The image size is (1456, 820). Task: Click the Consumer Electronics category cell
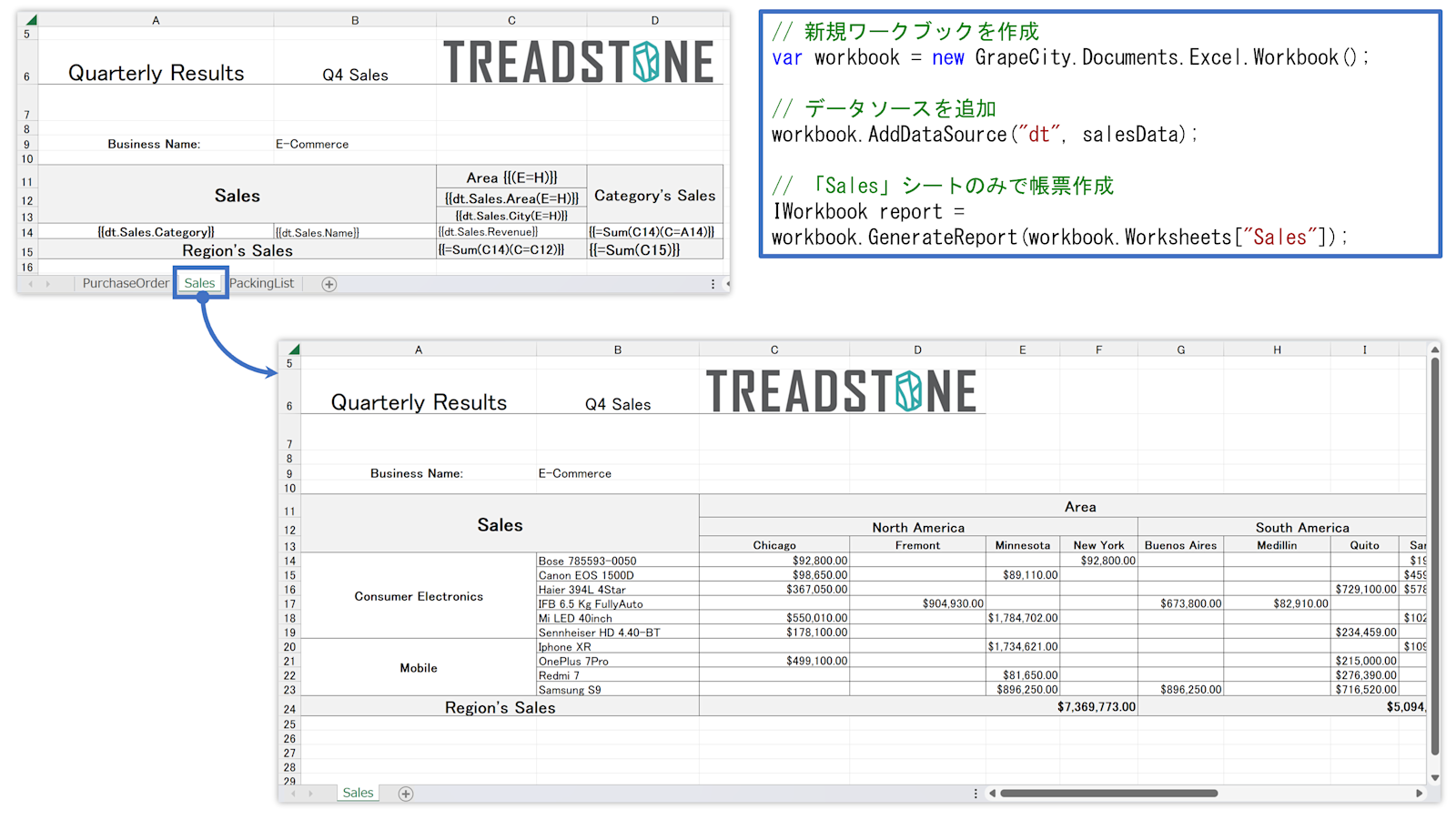tap(419, 596)
